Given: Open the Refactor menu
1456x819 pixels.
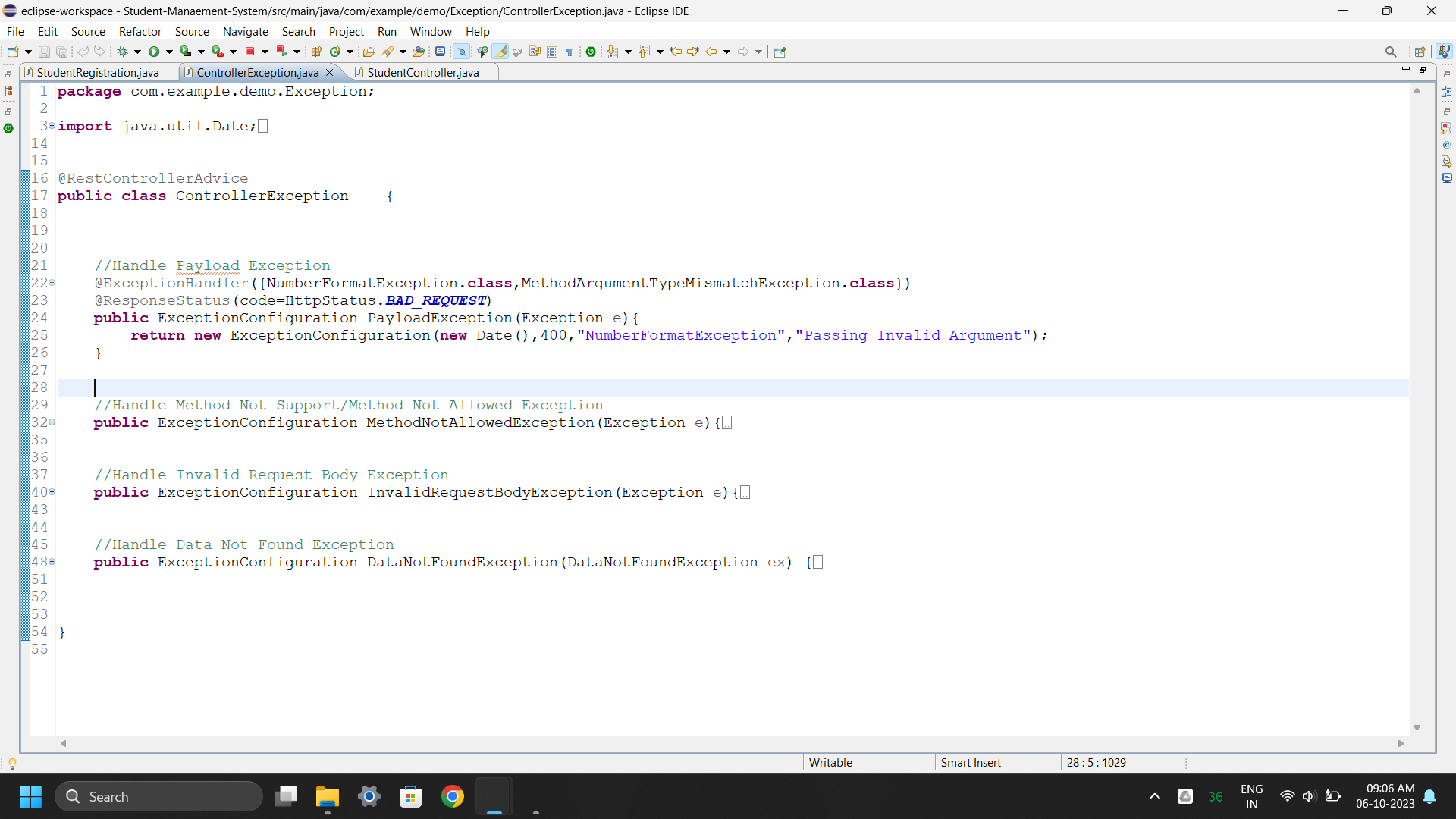Looking at the screenshot, I should click(x=140, y=32).
